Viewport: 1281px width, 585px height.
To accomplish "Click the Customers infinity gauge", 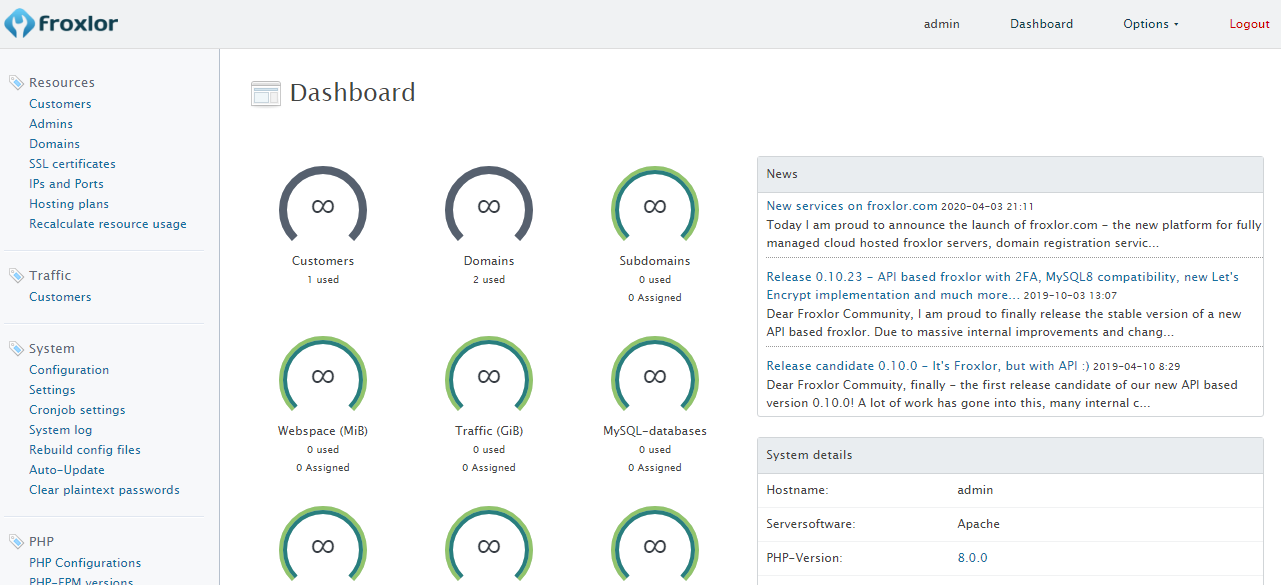I will pyautogui.click(x=322, y=207).
